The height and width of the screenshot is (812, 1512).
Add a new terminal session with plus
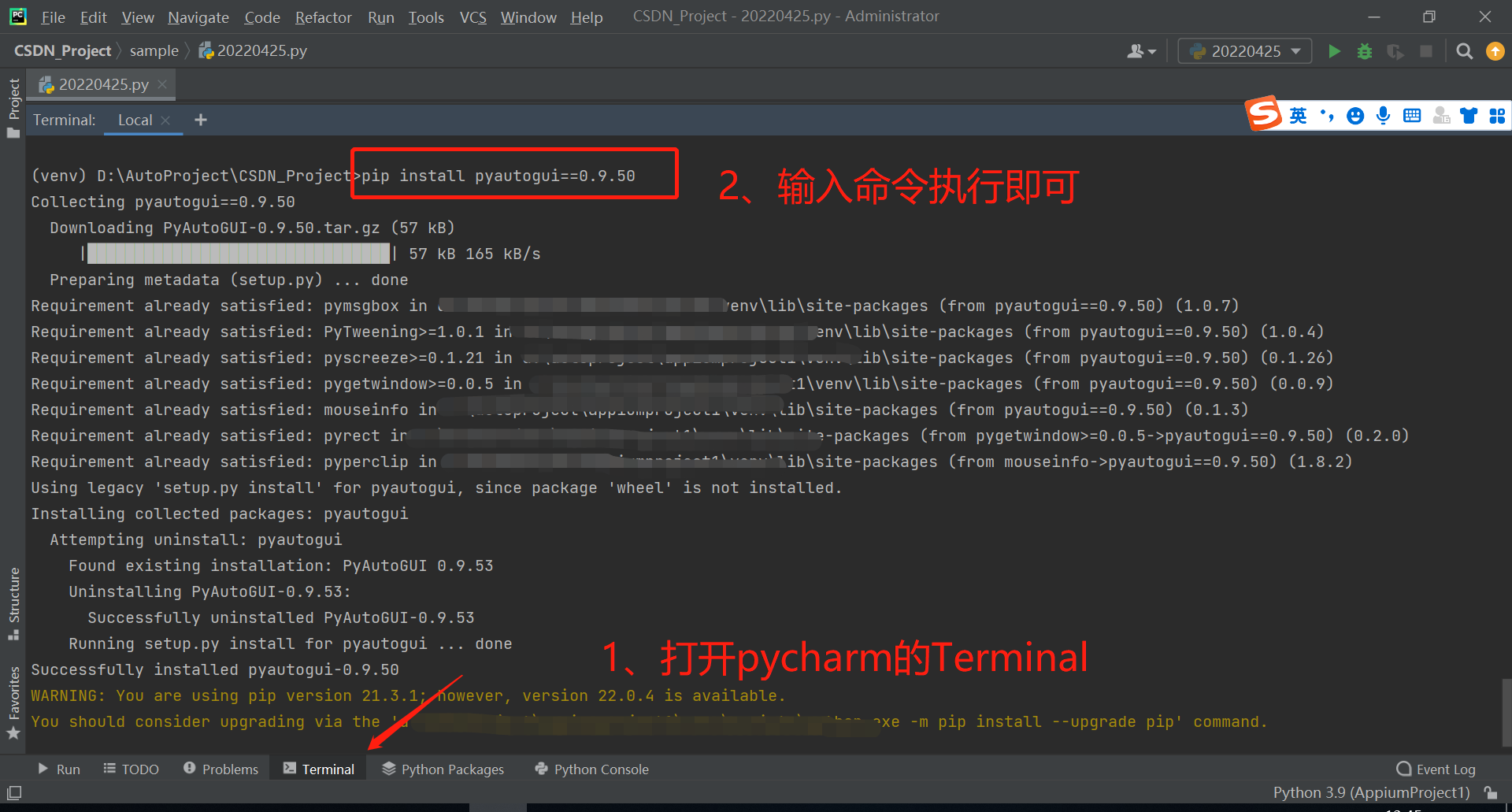[x=201, y=120]
